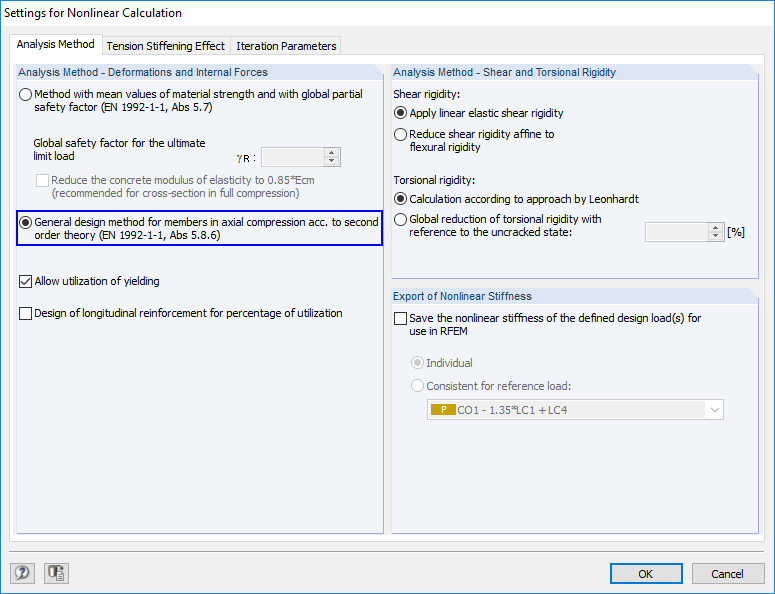The width and height of the screenshot is (775, 594).
Task: Open the Iteration Parameters tab
Action: (x=287, y=46)
